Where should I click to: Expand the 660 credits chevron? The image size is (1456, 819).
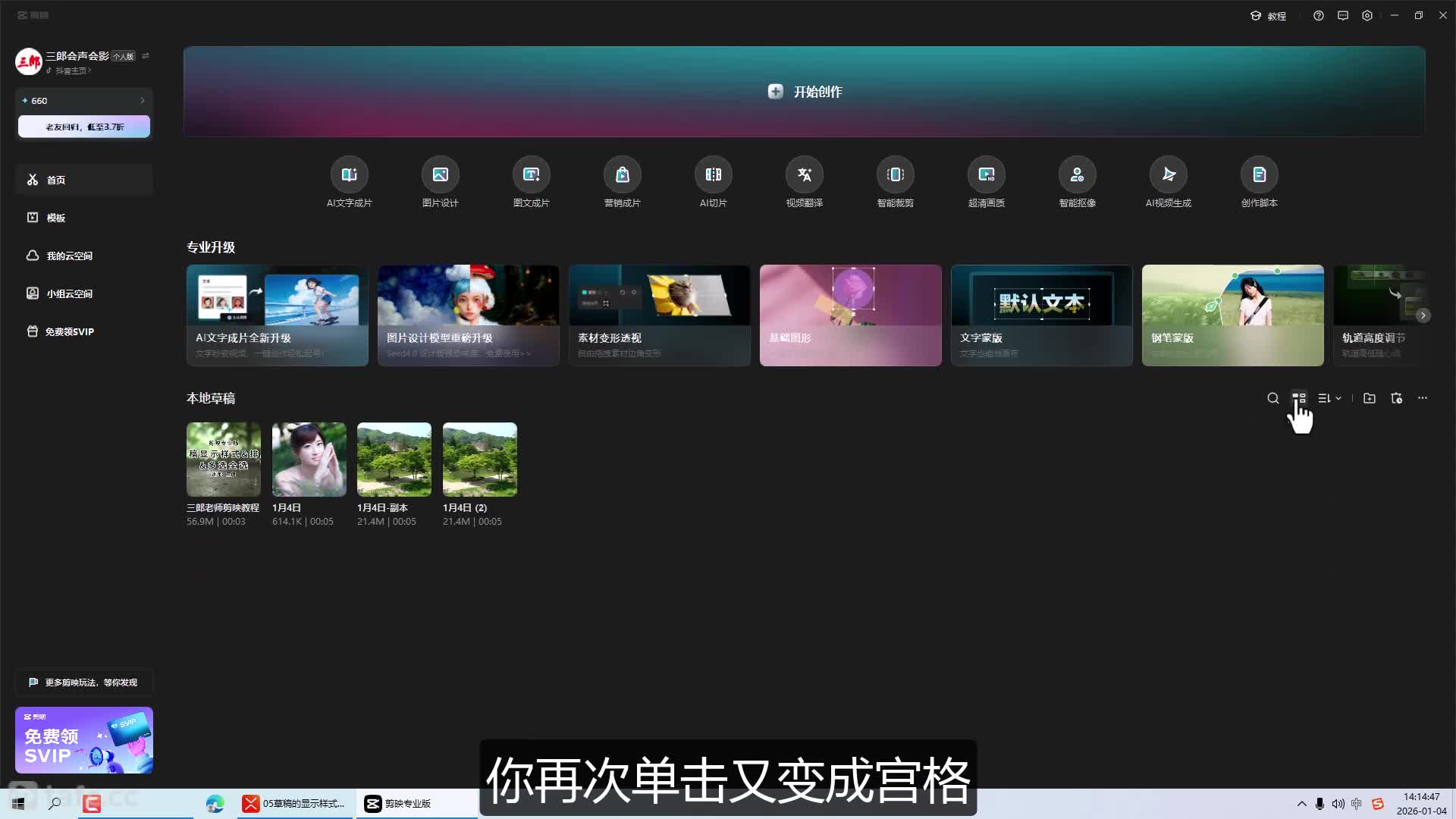click(x=142, y=100)
